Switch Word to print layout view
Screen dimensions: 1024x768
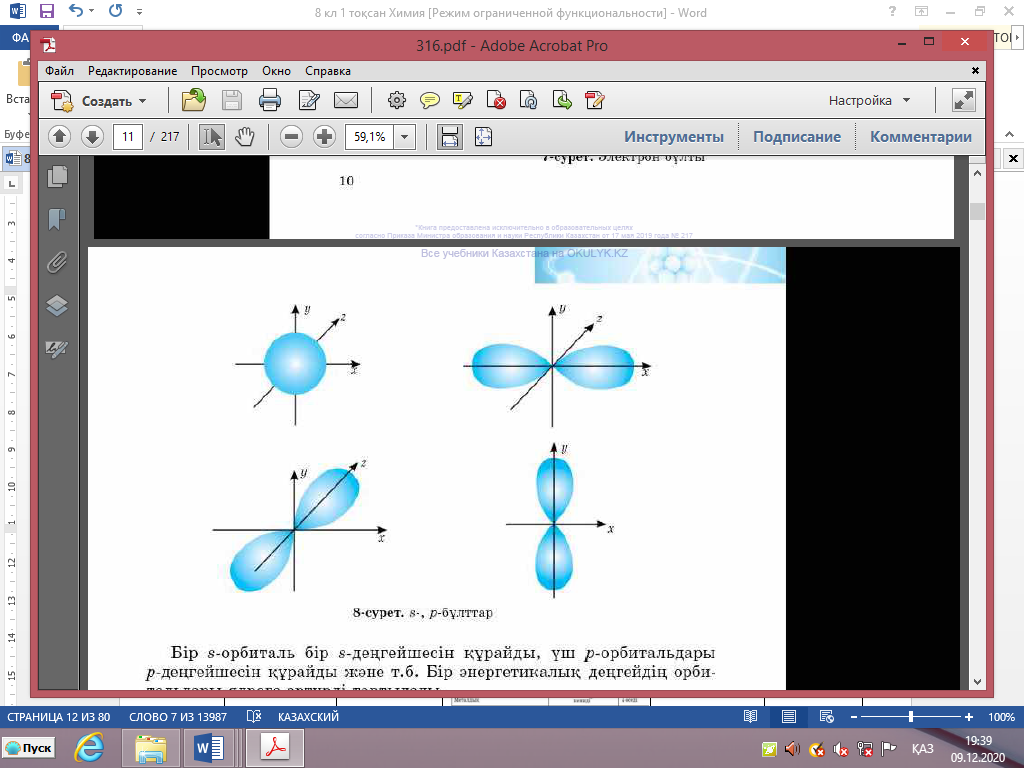pos(789,717)
